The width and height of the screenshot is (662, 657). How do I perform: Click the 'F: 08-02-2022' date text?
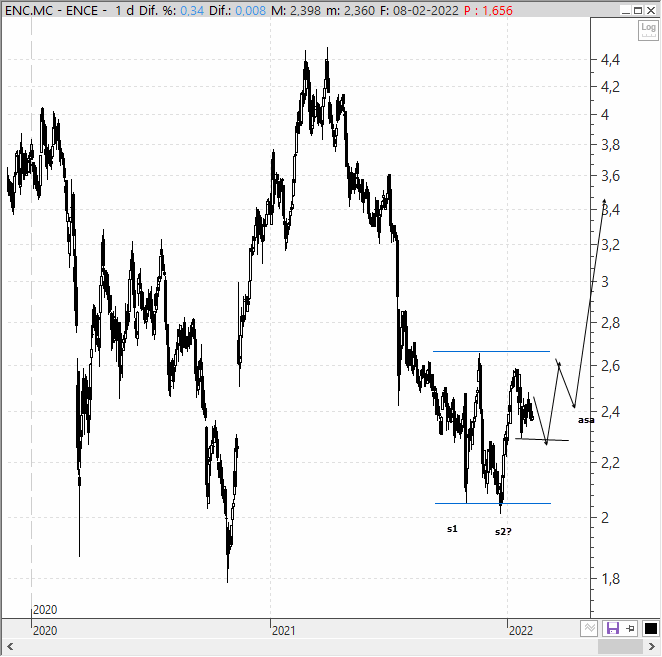click(x=419, y=11)
